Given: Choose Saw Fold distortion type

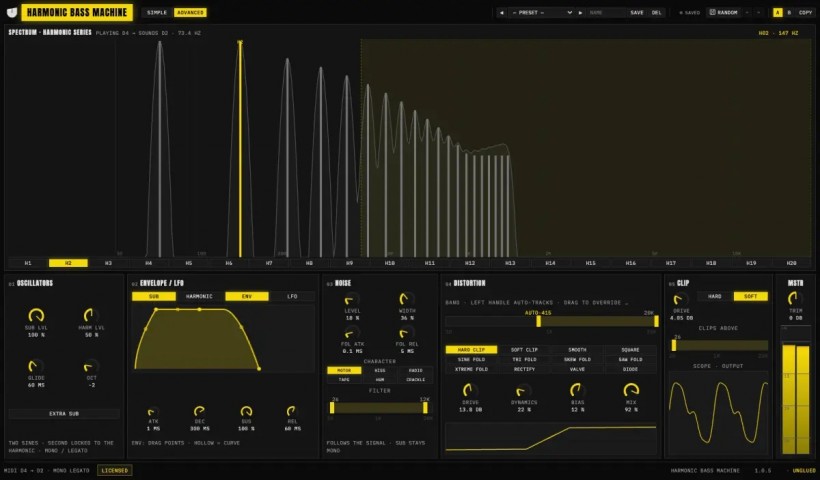Looking at the screenshot, I should (x=630, y=359).
